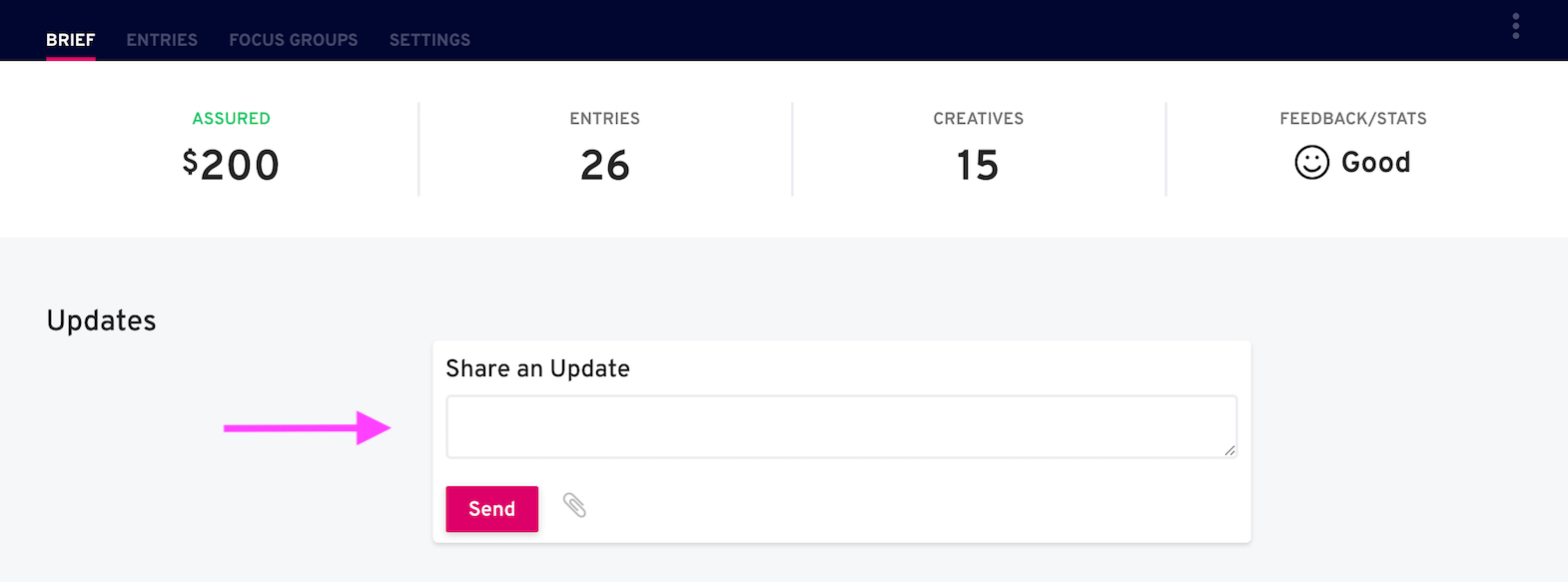Click the CREATIVES stats label

[978, 118]
